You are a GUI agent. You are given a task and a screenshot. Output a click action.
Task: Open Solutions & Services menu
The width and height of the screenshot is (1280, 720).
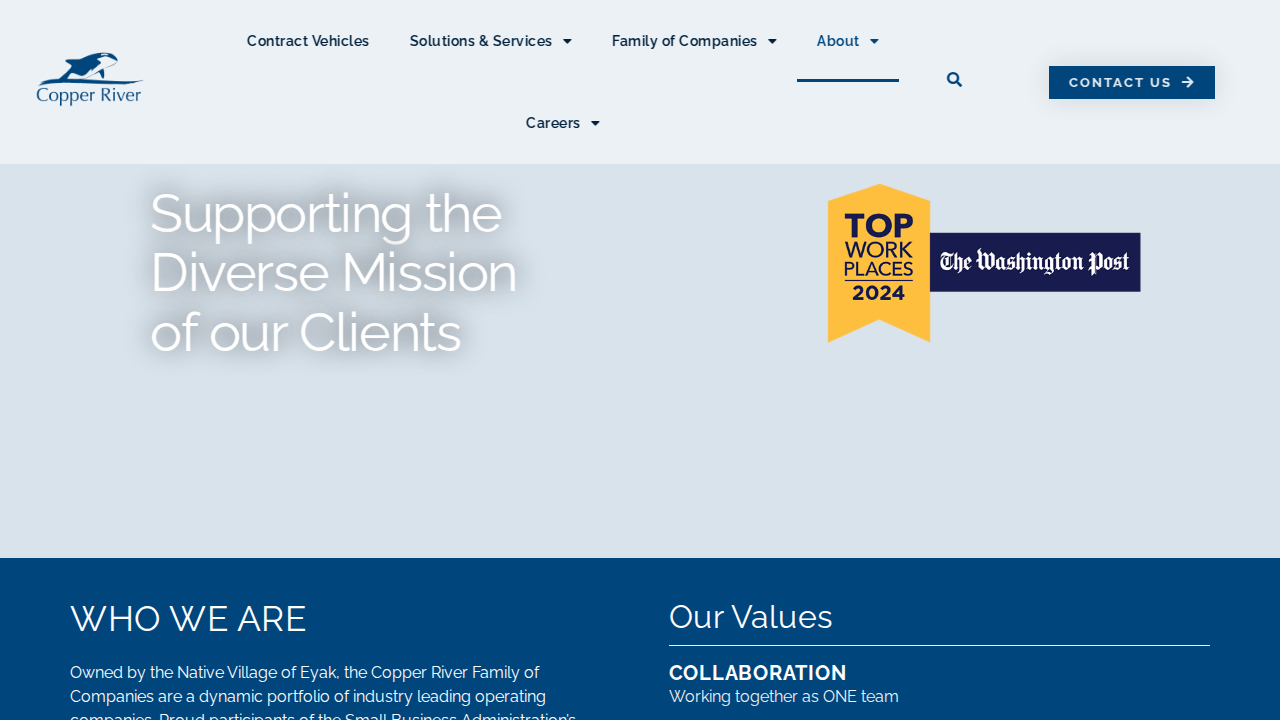[490, 41]
